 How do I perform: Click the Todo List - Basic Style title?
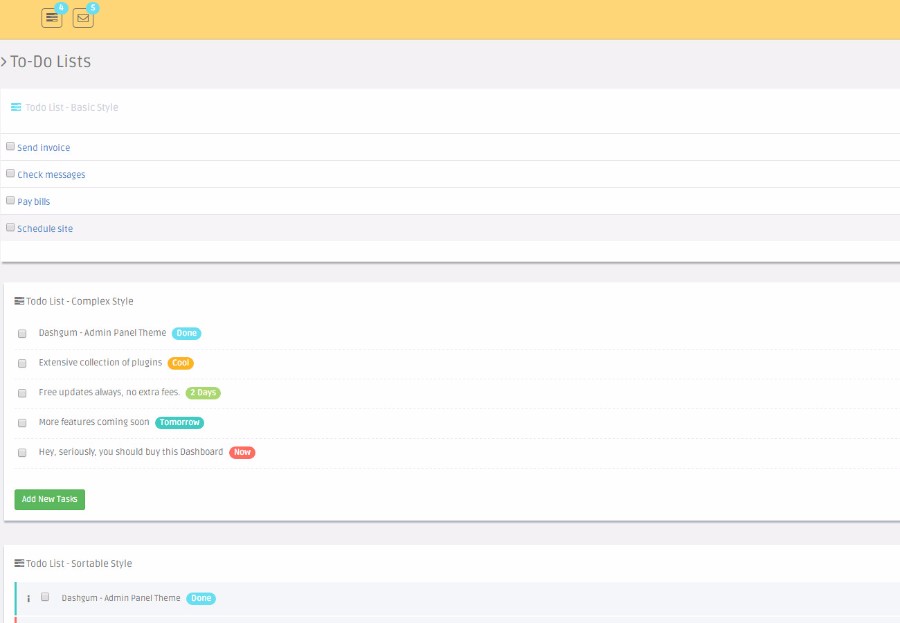click(72, 107)
